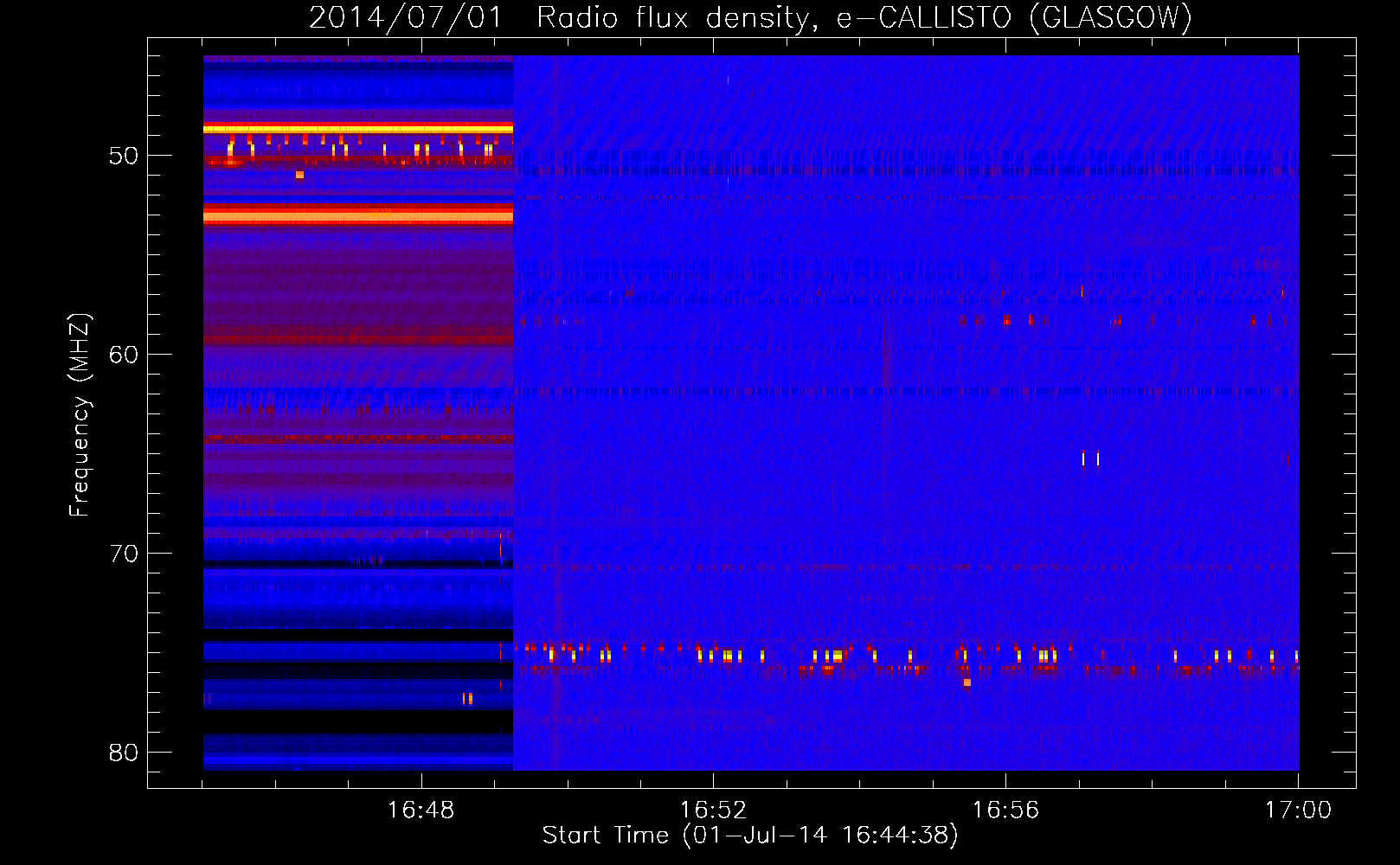The width and height of the screenshot is (1400, 865).
Task: Click the 16:48 time tick label
Action: [x=421, y=810]
